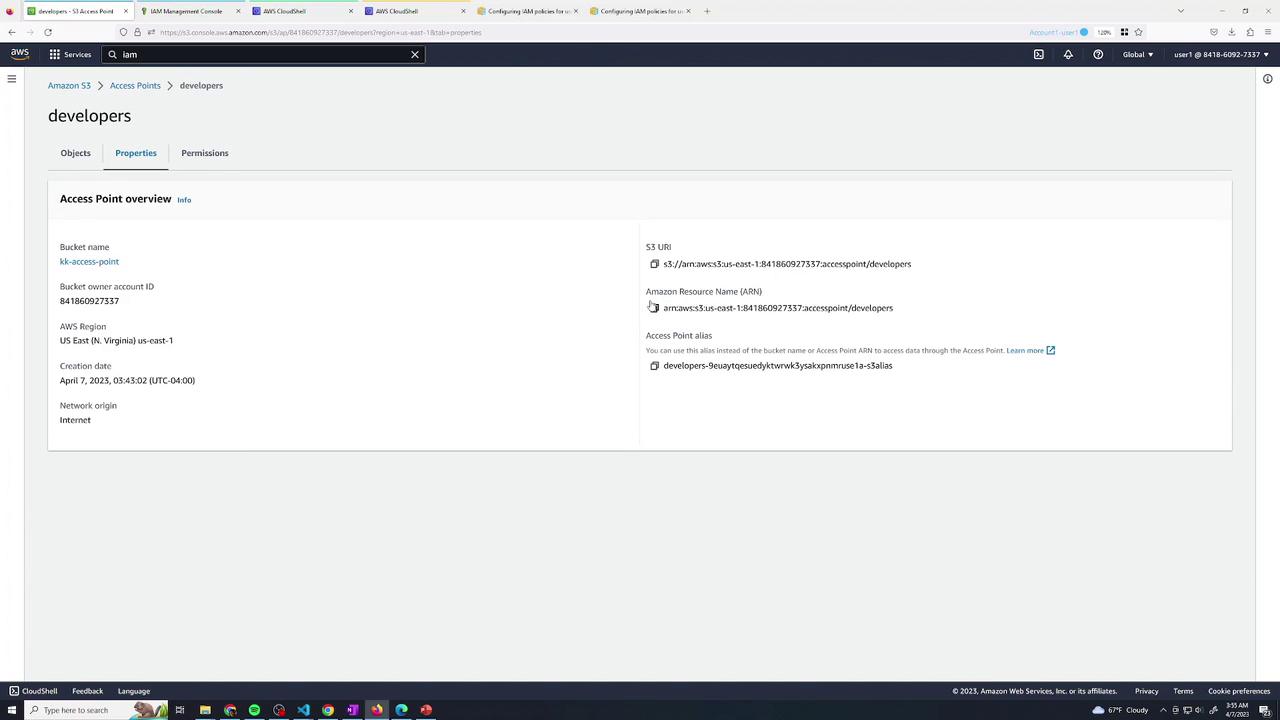Open OneNote from the taskbar

tap(352, 710)
